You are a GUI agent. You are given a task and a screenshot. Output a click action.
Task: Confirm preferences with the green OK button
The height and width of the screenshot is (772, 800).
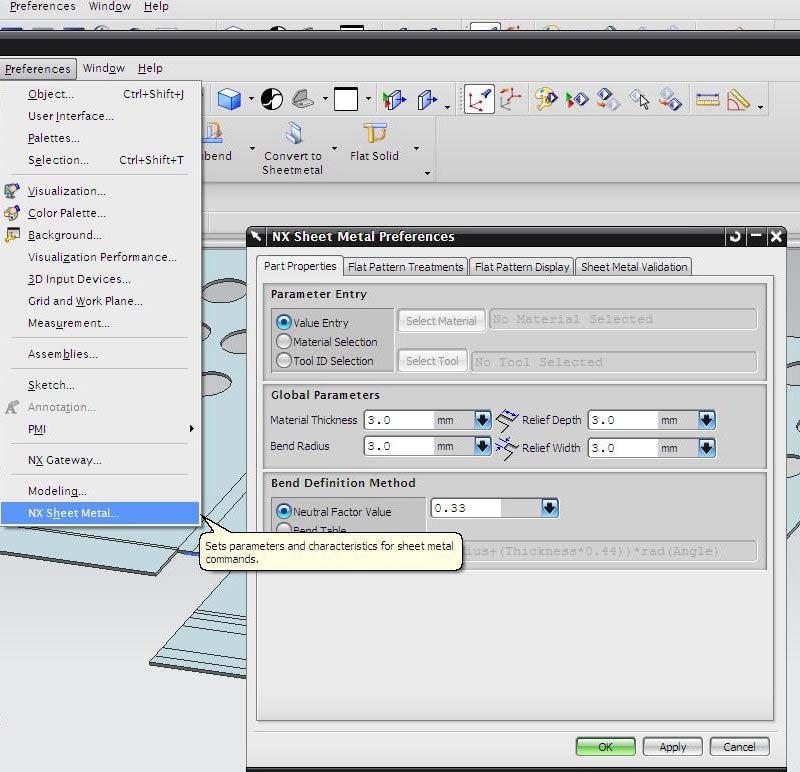coord(606,747)
